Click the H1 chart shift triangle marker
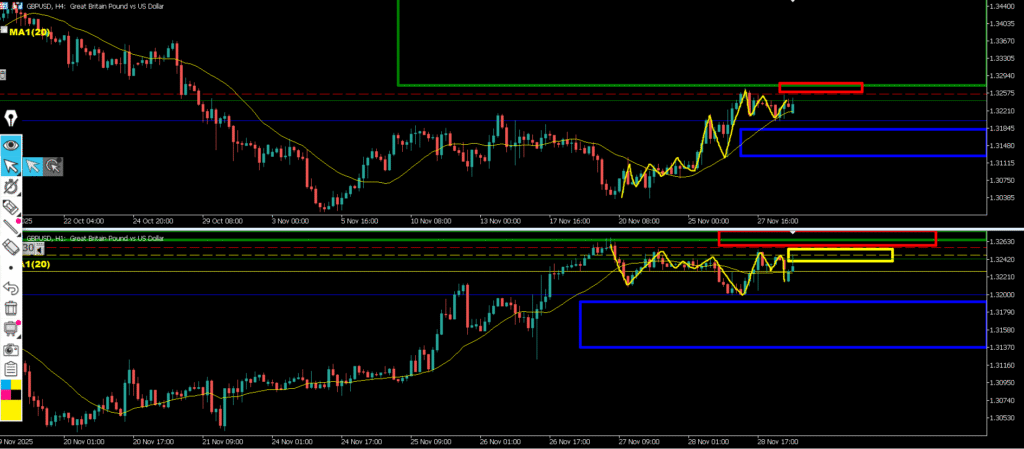The height and width of the screenshot is (449, 1024). point(792,232)
